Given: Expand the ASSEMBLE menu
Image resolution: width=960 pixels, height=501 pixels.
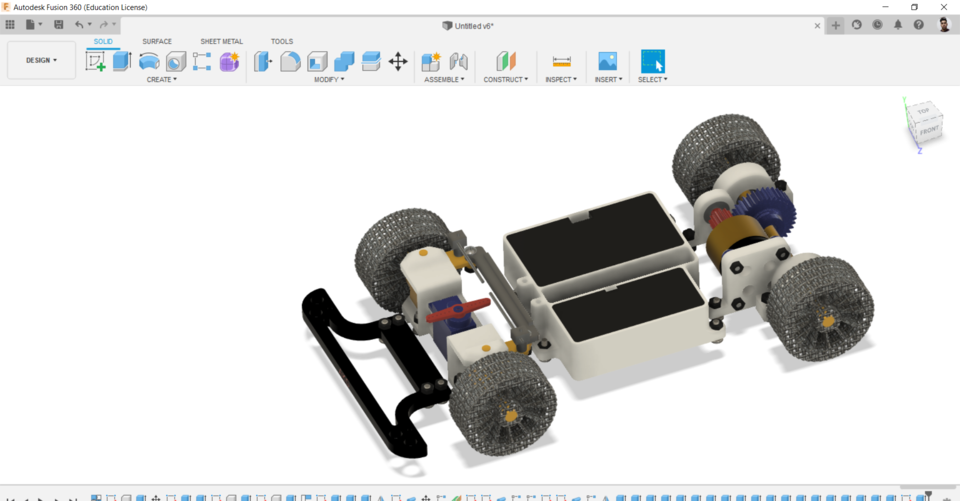Looking at the screenshot, I should pyautogui.click(x=444, y=80).
